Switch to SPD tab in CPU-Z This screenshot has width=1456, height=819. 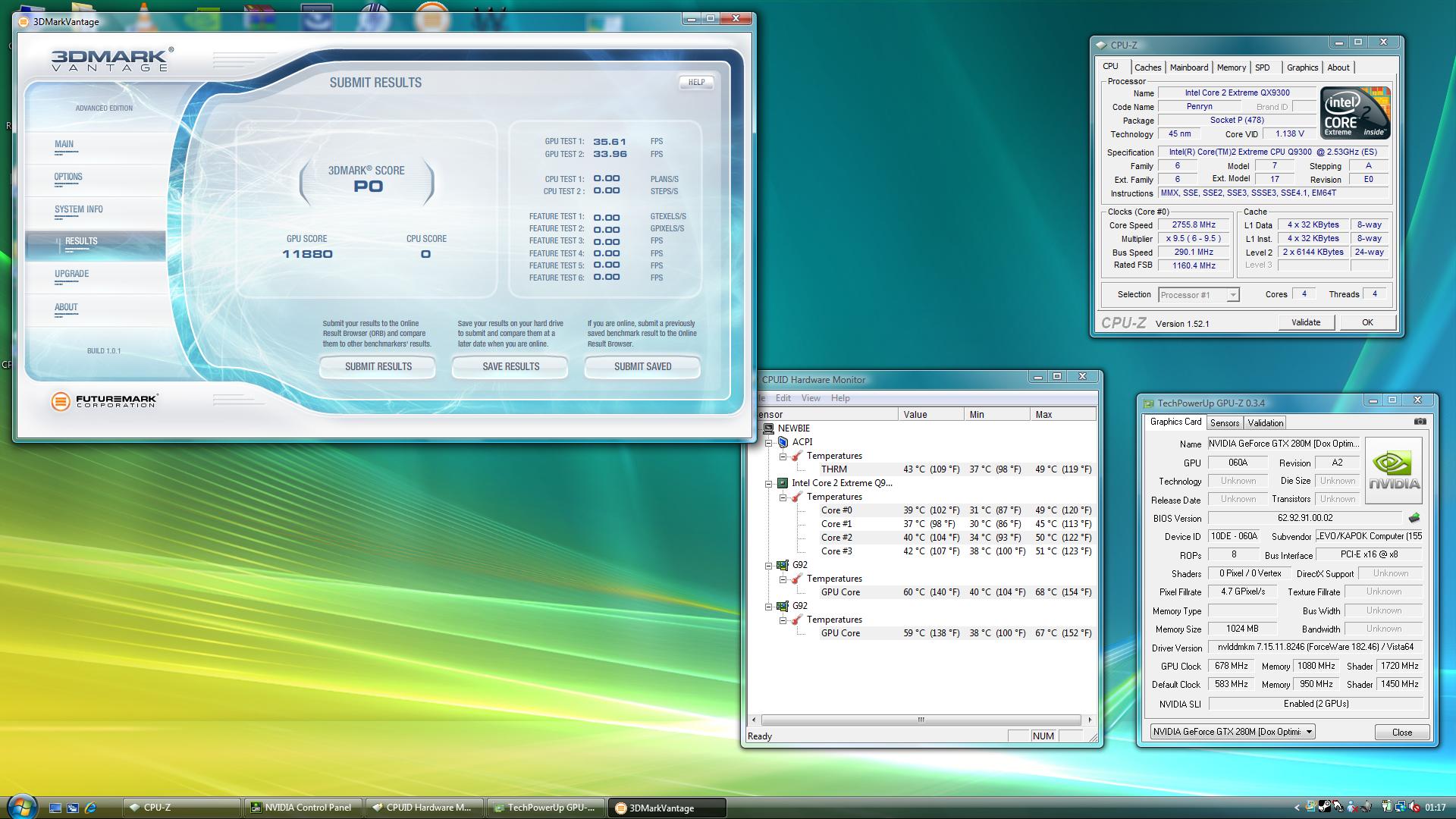point(1262,67)
